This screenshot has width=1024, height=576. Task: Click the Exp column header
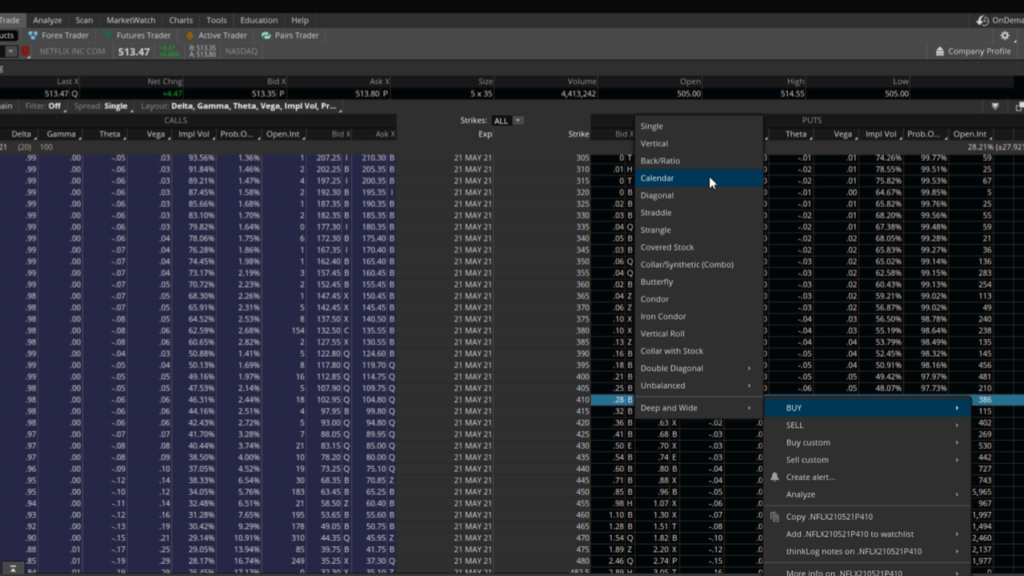point(485,134)
